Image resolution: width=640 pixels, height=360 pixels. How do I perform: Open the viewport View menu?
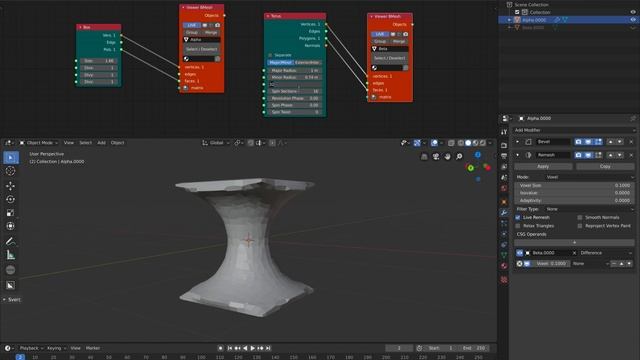pos(69,143)
